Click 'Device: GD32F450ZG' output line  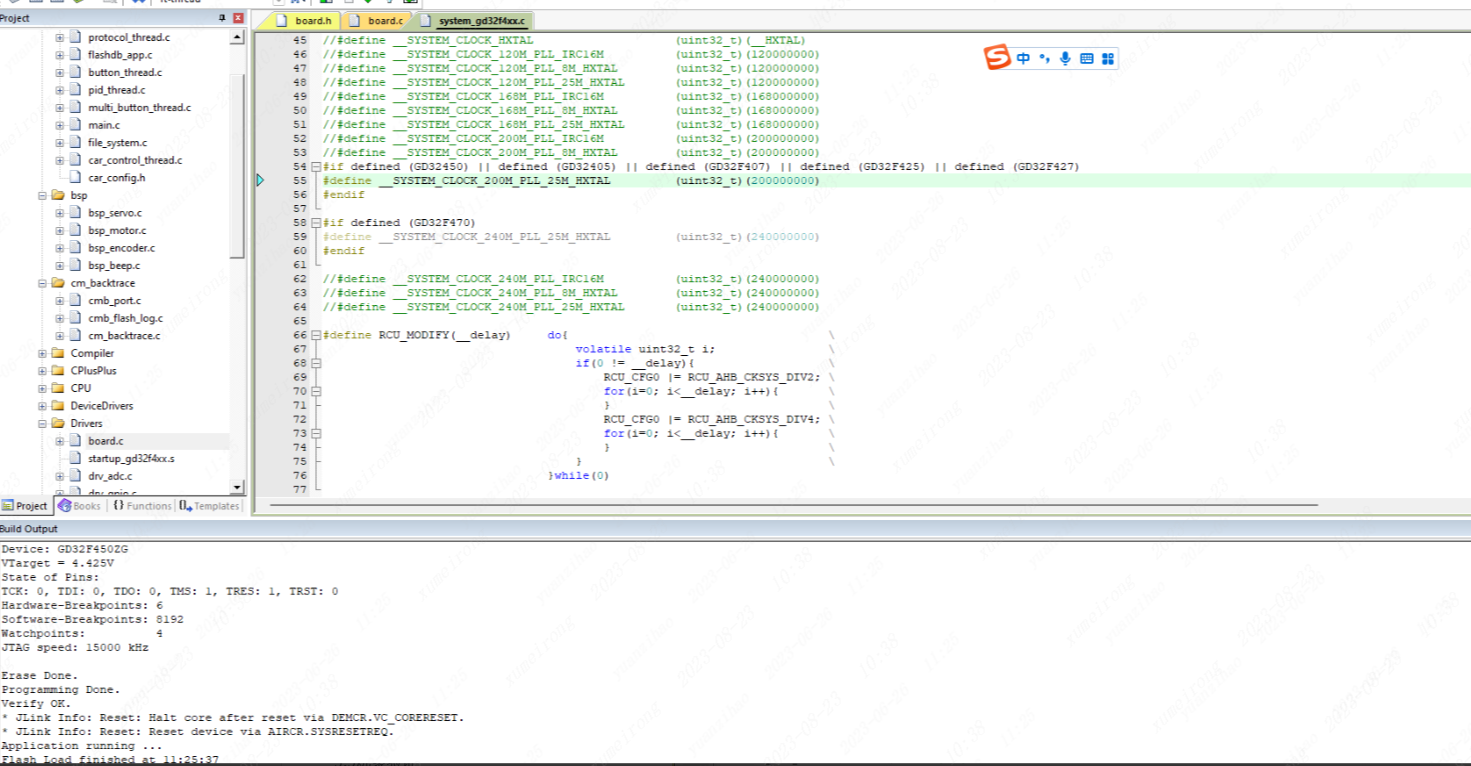64,550
